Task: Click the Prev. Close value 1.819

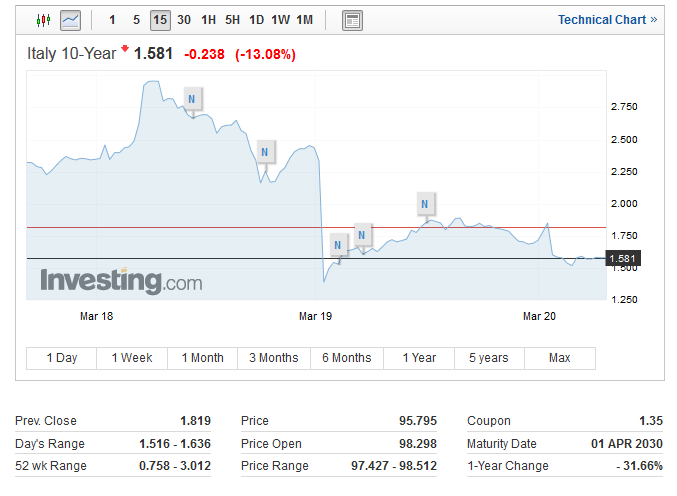Action: pyautogui.click(x=195, y=421)
